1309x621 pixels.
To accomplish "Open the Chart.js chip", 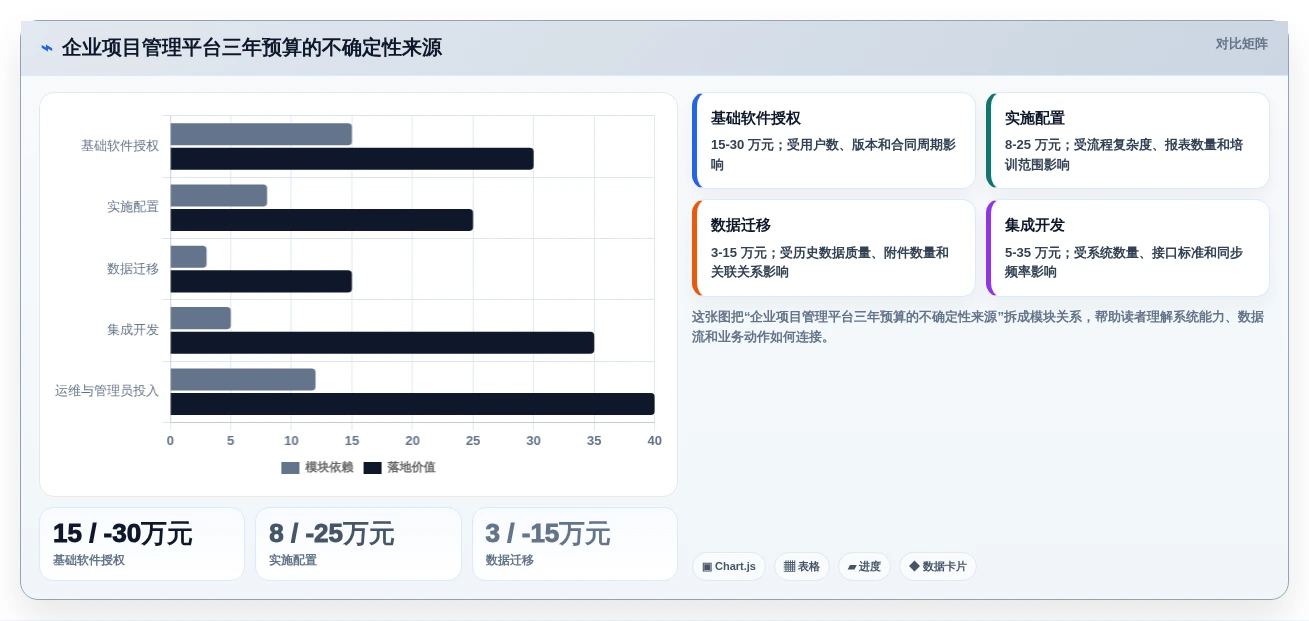I will click(x=729, y=567).
